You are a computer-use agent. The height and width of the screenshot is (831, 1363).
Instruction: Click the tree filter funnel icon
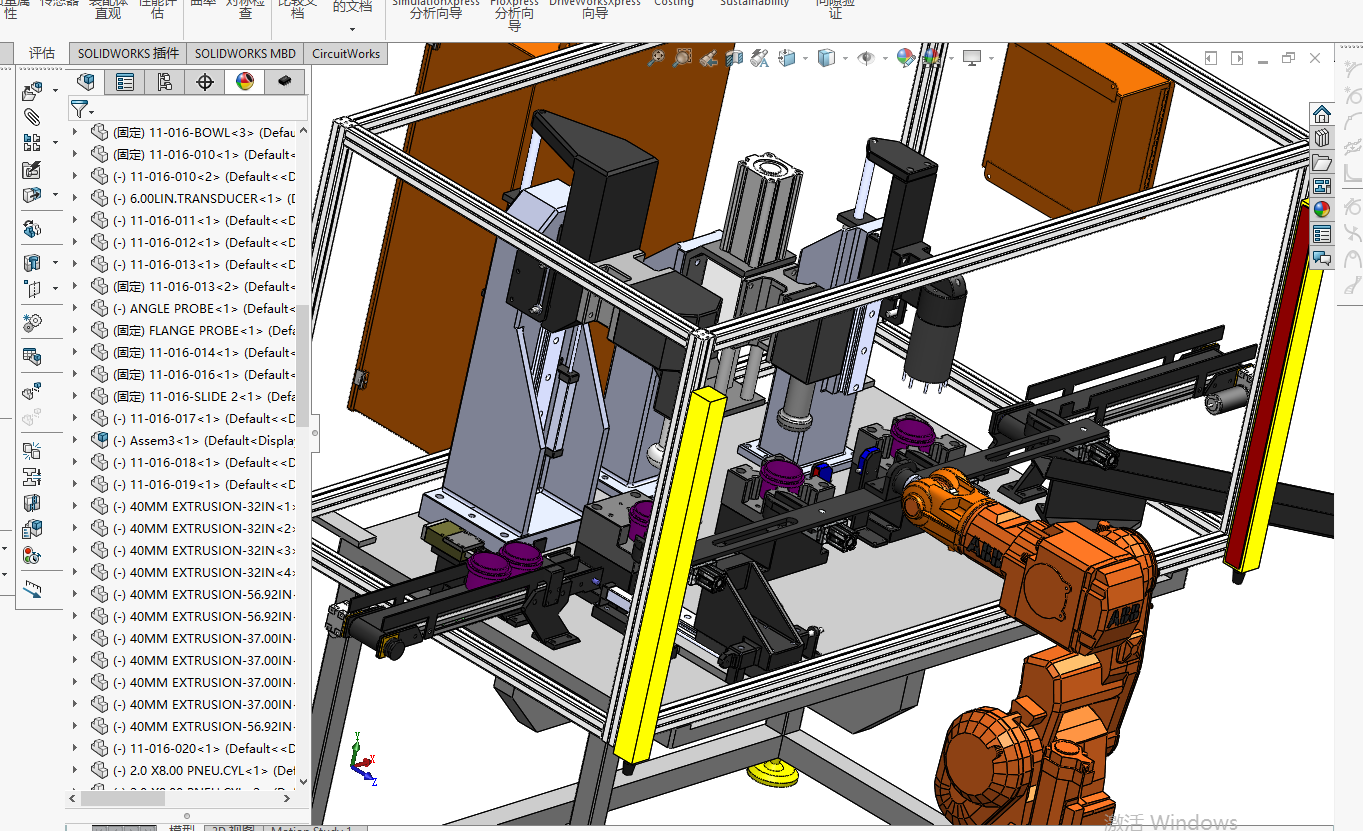80,109
